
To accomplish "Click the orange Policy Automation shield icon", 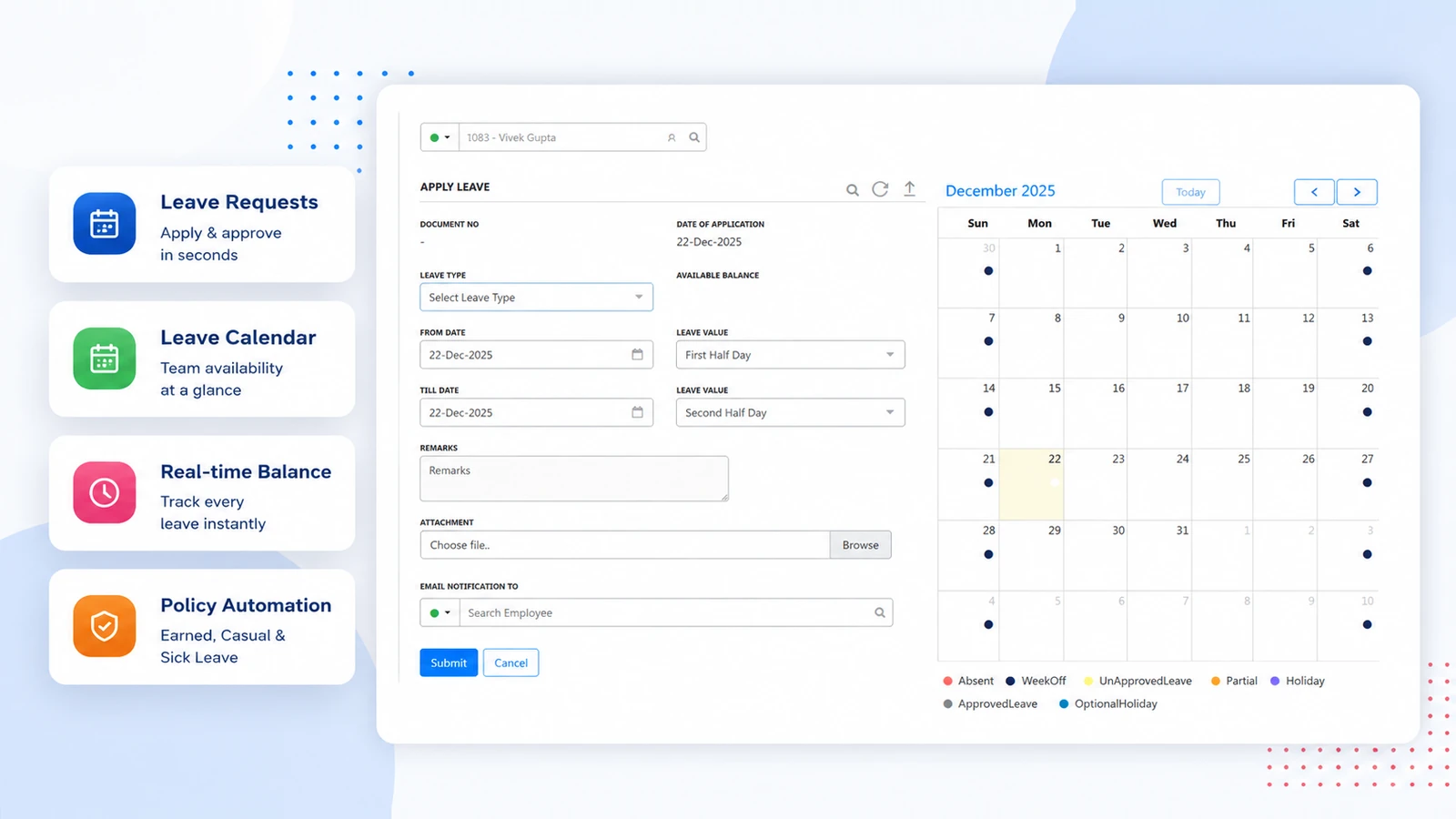I will 105,626.
